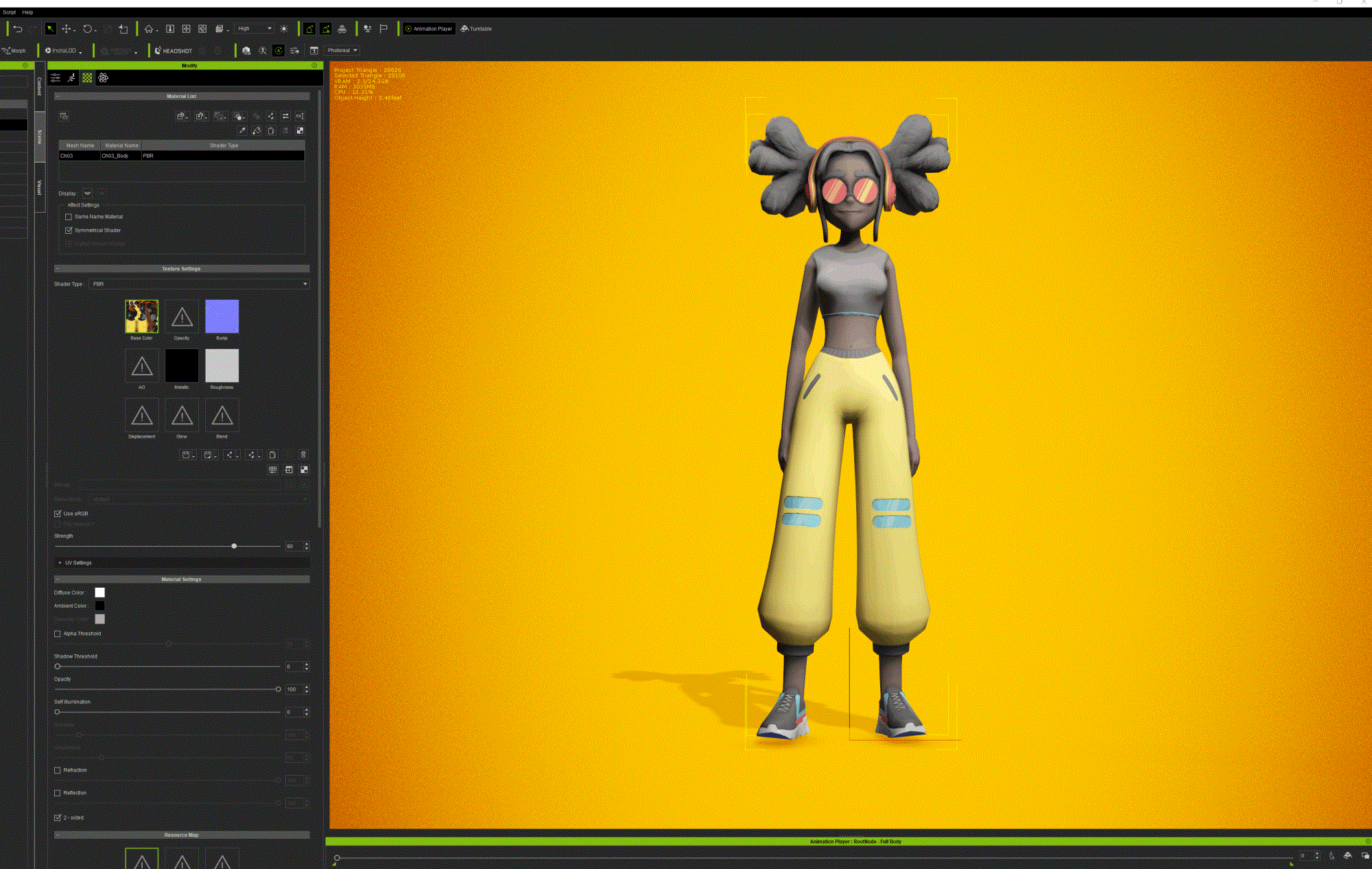The width and height of the screenshot is (1372, 869).
Task: Open the Display dropdown arrow
Action: (x=87, y=193)
